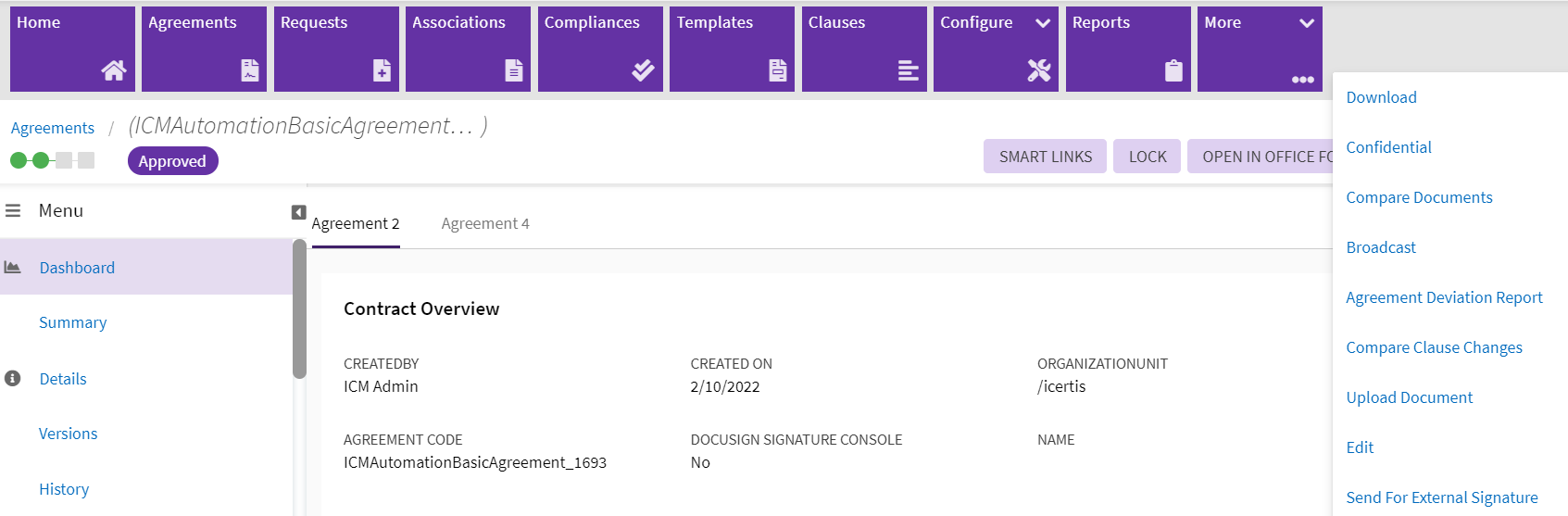Viewport: 1568px width, 516px height.
Task: Click the Compliances double-checkmark icon
Action: [643, 70]
